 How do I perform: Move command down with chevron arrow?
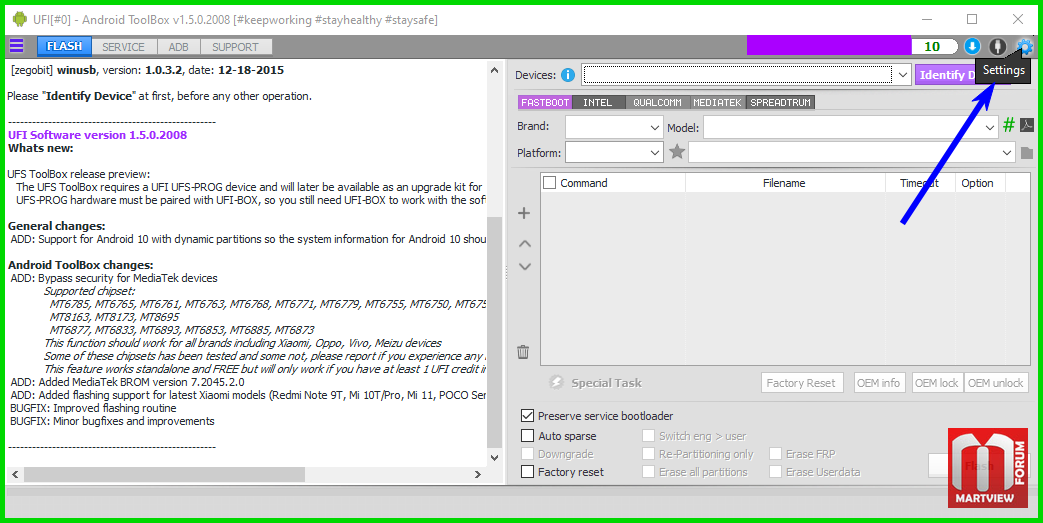(525, 267)
